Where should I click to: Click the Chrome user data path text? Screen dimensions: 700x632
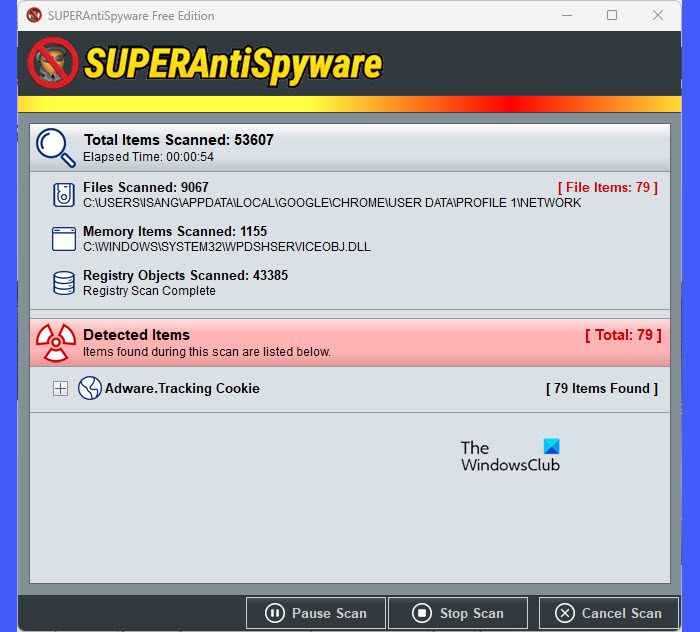point(332,203)
